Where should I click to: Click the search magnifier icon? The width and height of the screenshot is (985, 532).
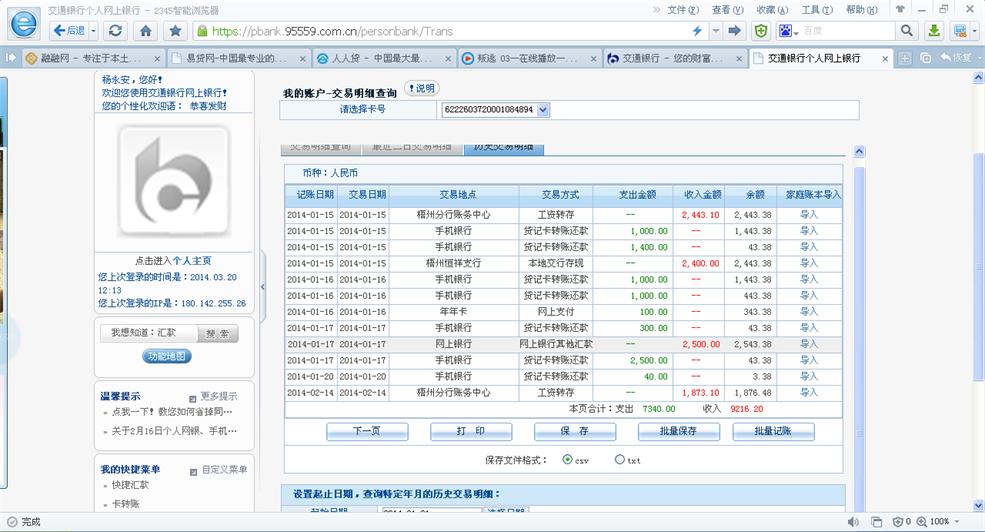pyautogui.click(x=907, y=31)
